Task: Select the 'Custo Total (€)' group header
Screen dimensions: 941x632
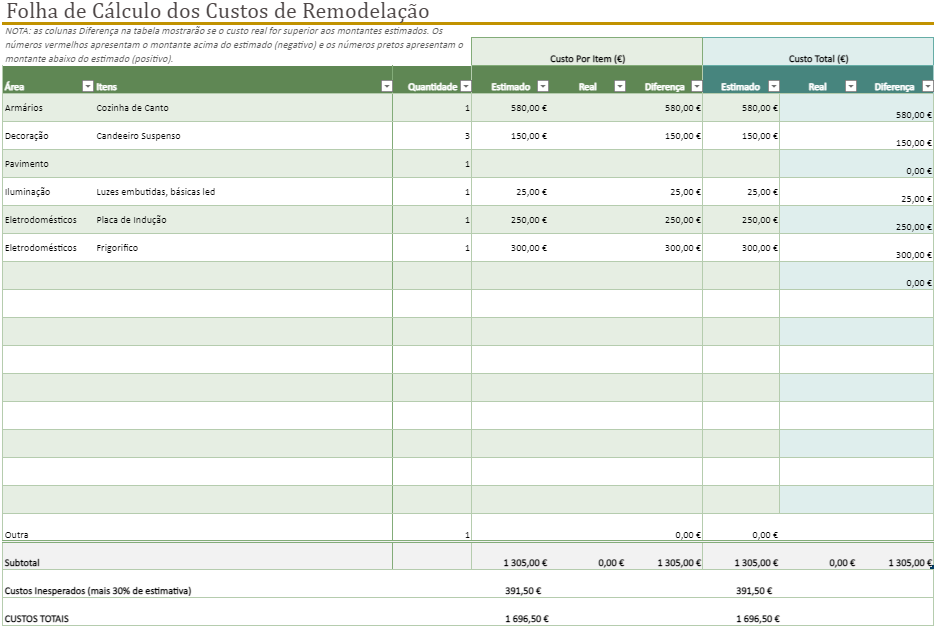Action: point(818,59)
